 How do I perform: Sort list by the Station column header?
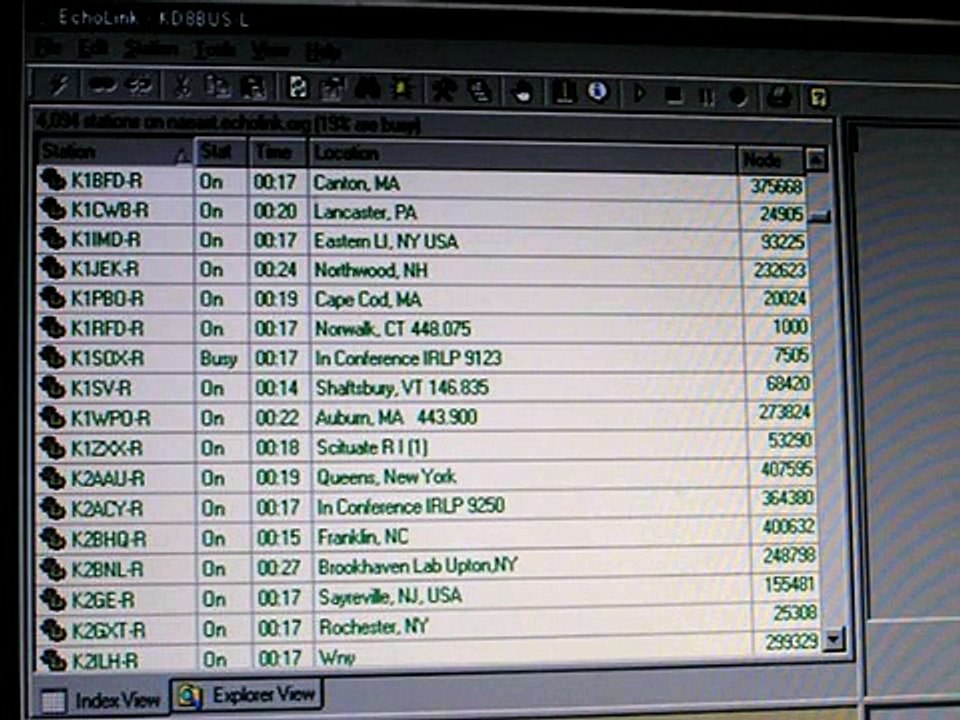tap(114, 152)
